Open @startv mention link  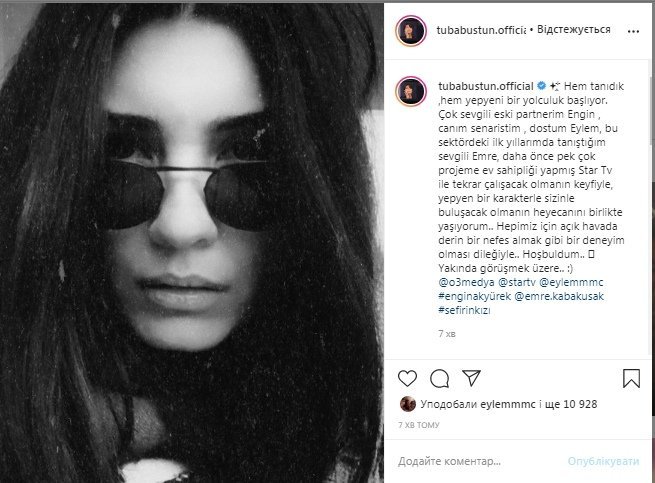tap(517, 282)
